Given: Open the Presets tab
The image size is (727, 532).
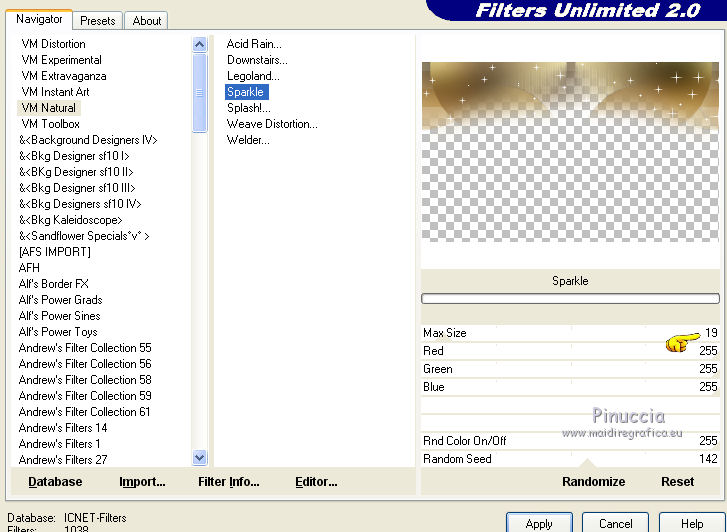Looking at the screenshot, I should click(x=97, y=21).
